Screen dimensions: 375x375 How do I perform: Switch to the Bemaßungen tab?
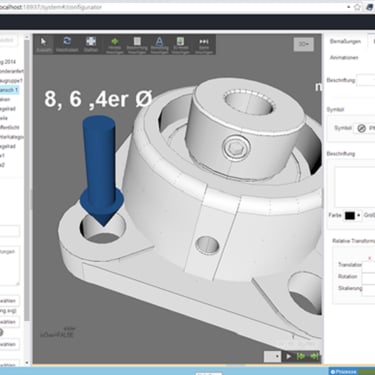[x=345, y=41]
